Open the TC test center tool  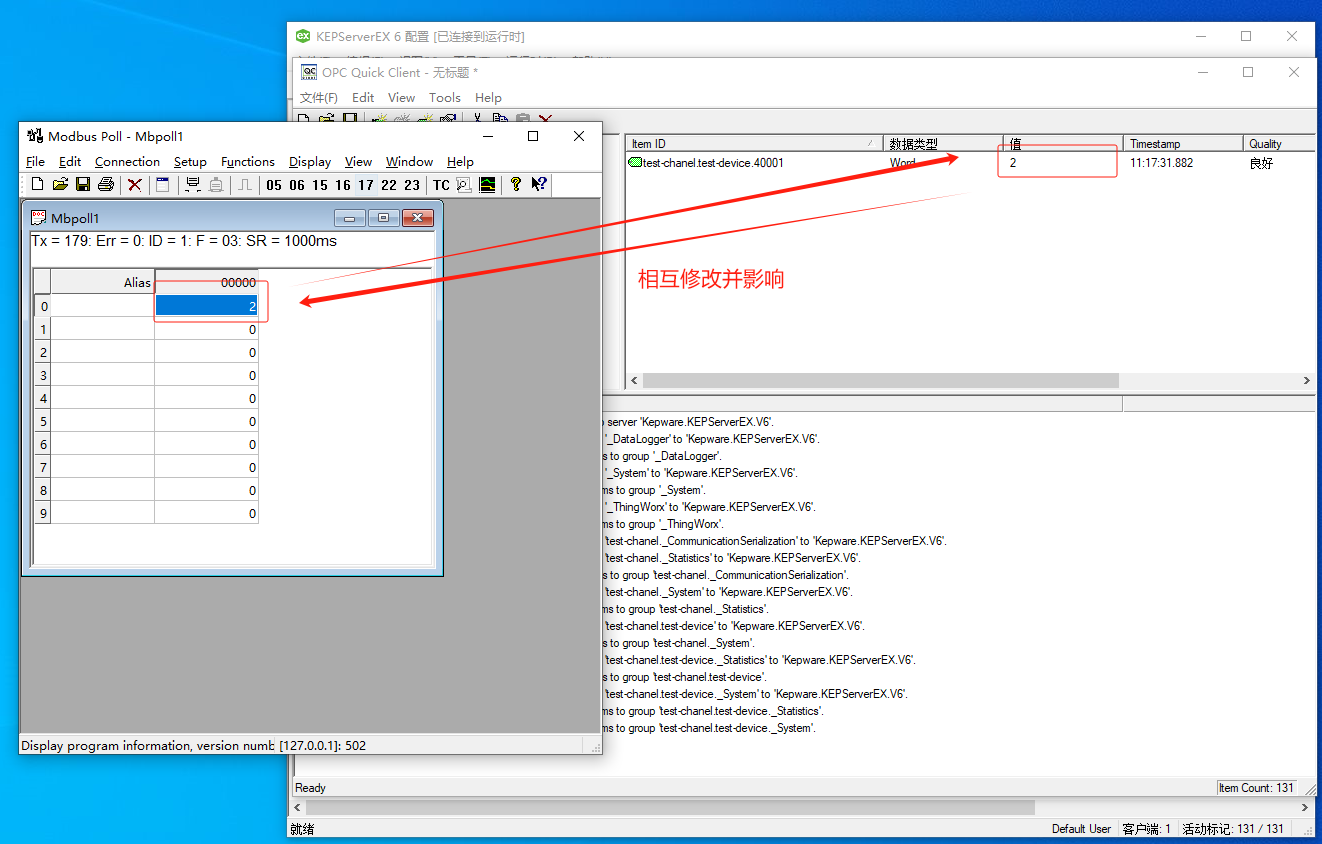(441, 185)
